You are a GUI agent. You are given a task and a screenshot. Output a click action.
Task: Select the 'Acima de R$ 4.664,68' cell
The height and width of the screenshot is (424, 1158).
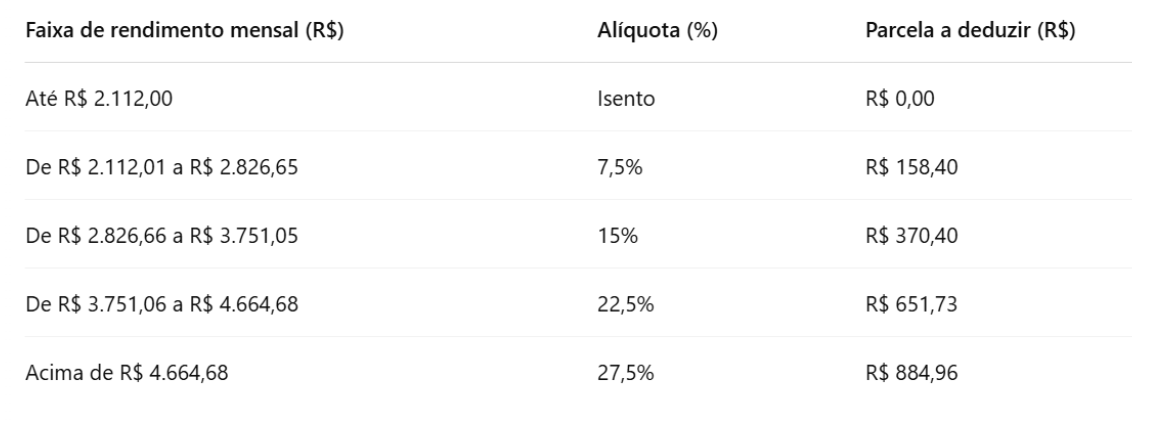click(127, 372)
